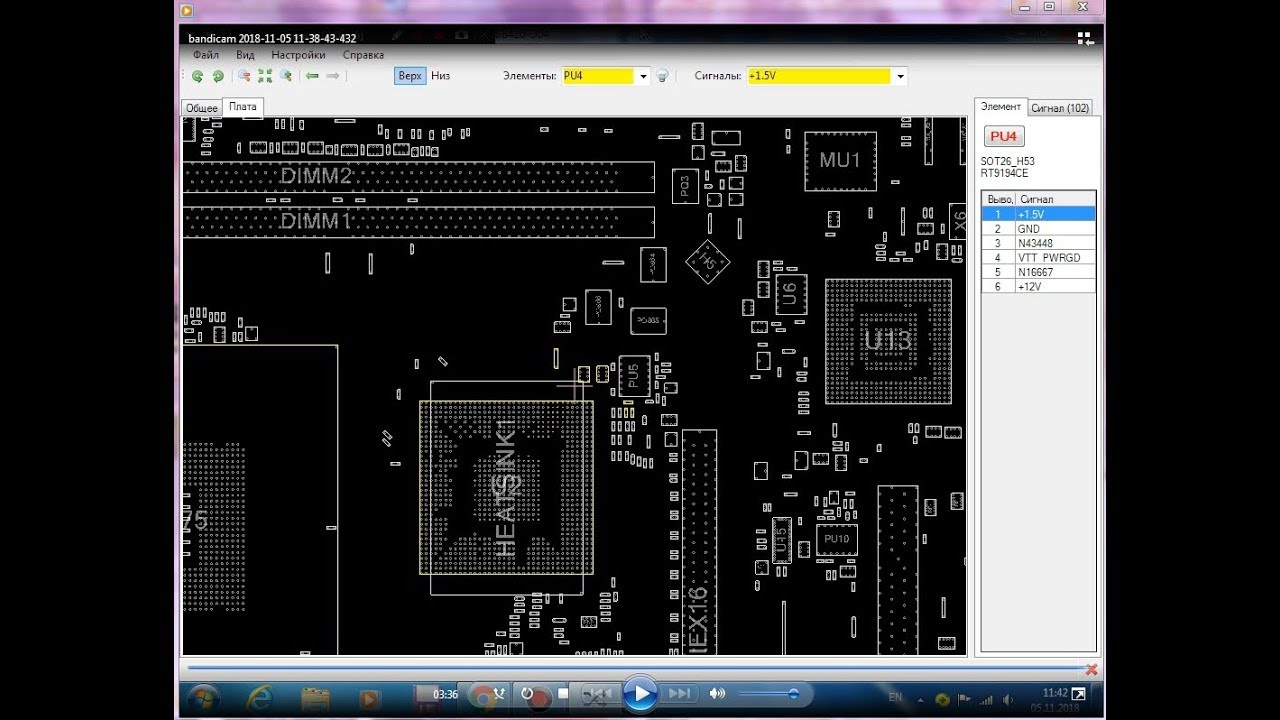Viewport: 1280px width, 720px height.
Task: Click the MU1 component on the board
Action: (840, 160)
